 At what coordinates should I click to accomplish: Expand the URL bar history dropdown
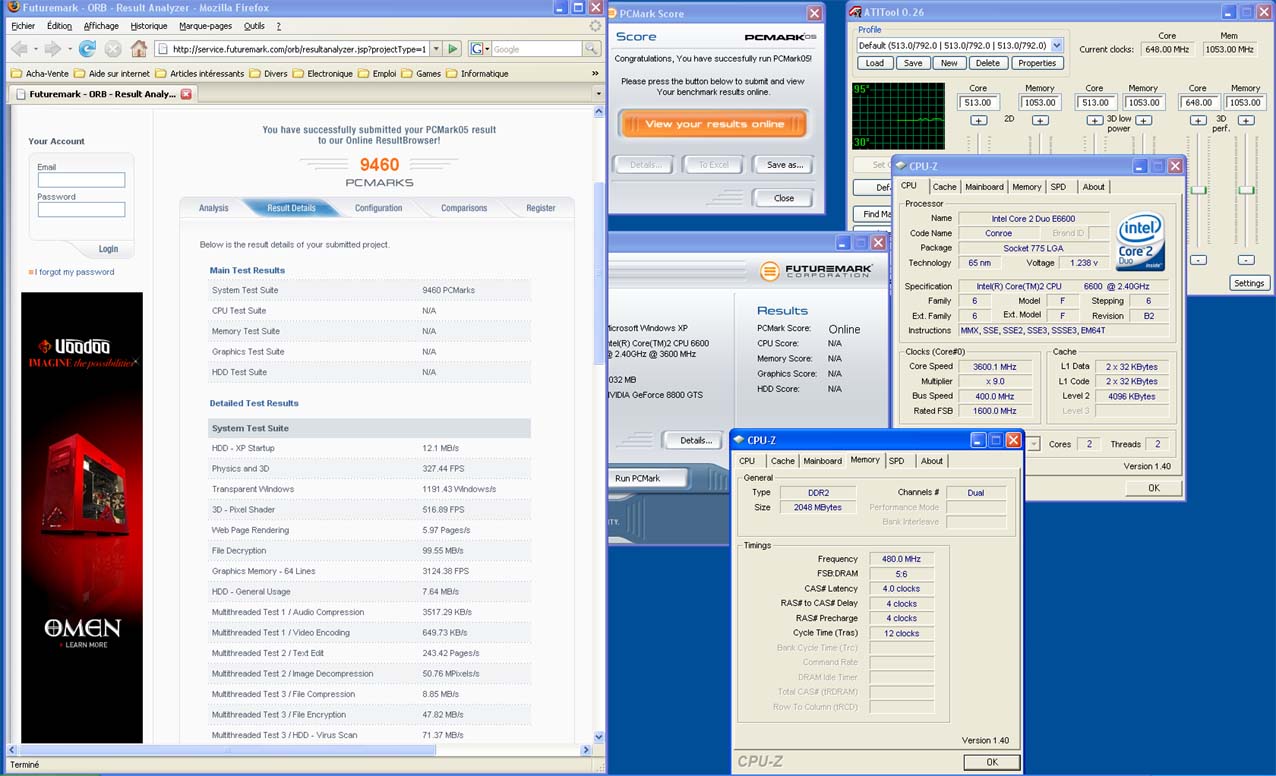click(436, 49)
